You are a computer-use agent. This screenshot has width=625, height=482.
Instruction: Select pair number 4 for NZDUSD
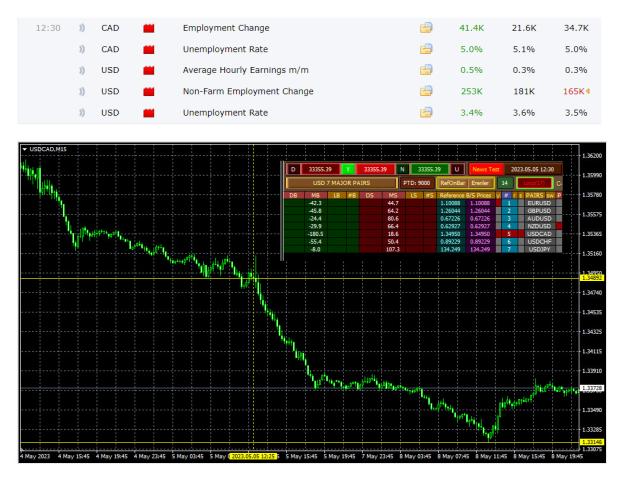509,226
